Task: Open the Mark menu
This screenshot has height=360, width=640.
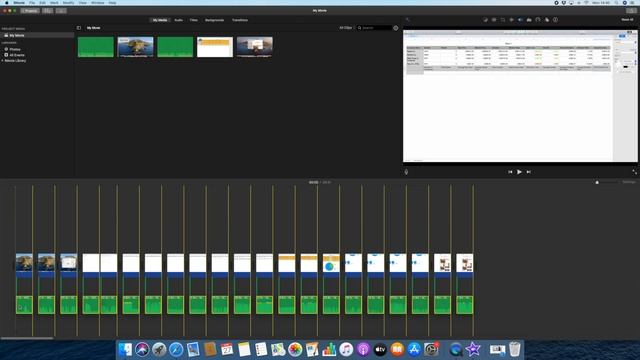Action: (54, 3)
